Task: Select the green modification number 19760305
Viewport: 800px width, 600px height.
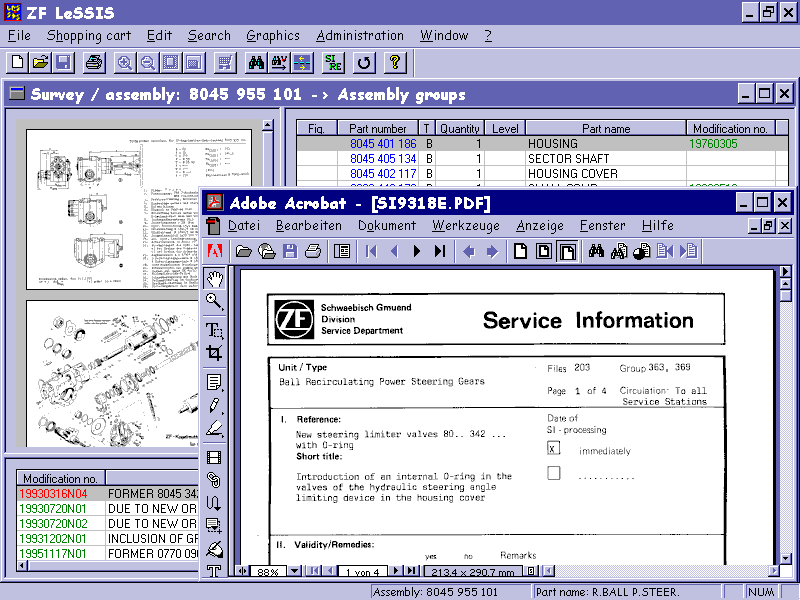Action: (713, 144)
